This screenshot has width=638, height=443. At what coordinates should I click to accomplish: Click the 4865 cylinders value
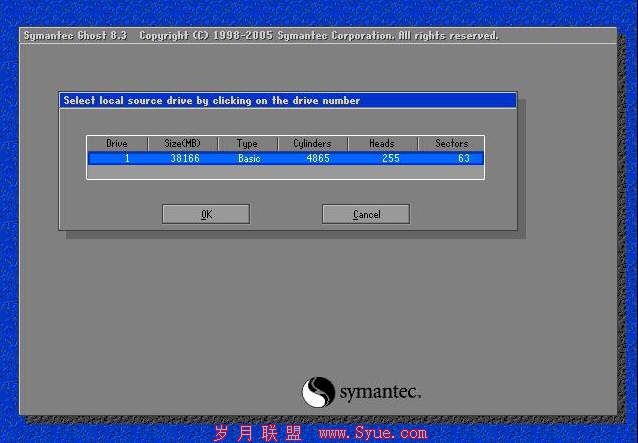pyautogui.click(x=318, y=158)
